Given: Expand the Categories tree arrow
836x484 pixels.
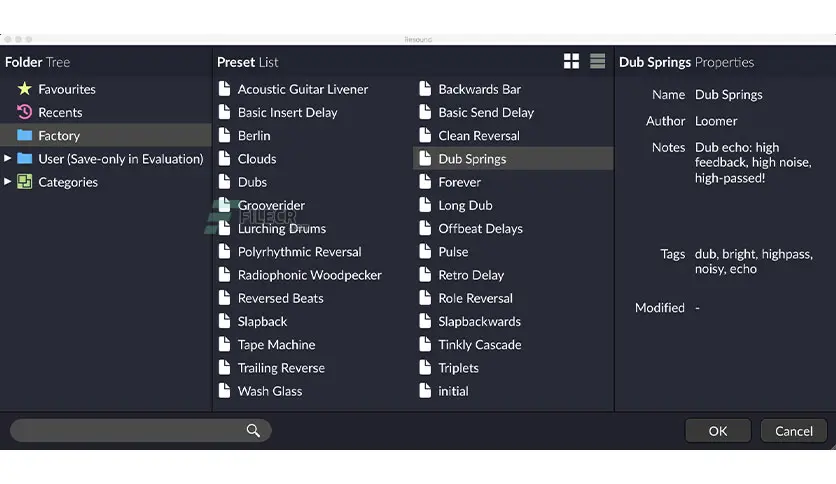Looking at the screenshot, I should coord(8,182).
